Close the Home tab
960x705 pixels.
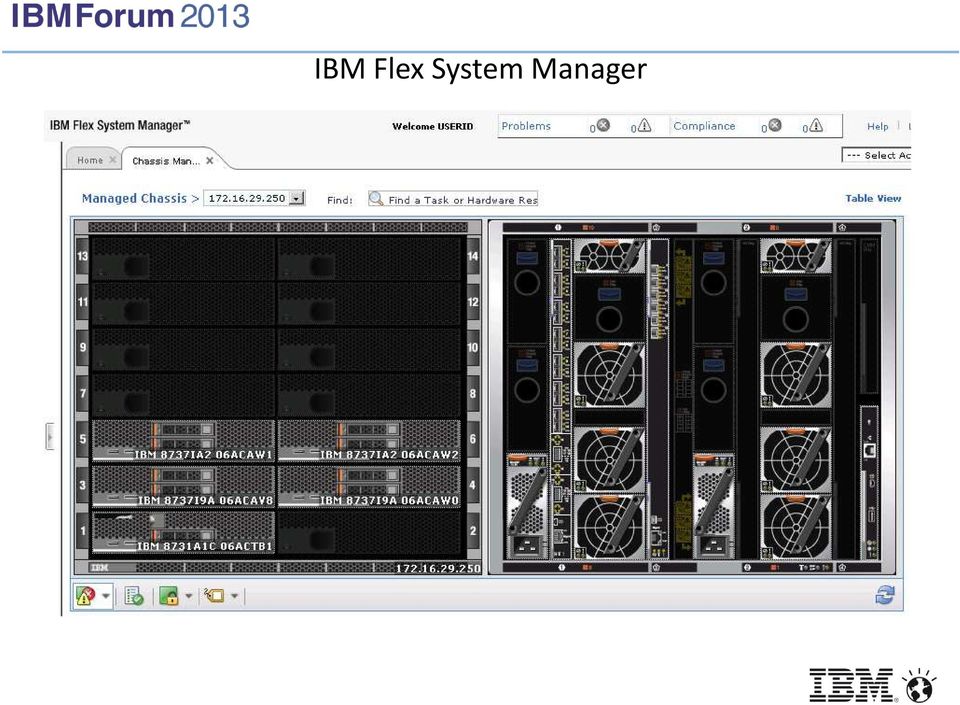click(113, 160)
